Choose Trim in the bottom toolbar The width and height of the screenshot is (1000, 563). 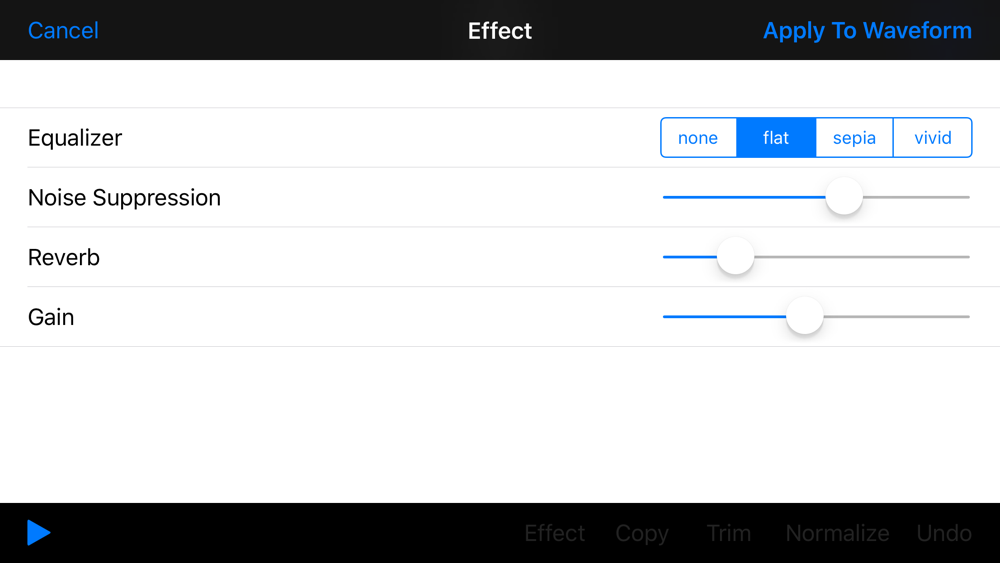pyautogui.click(x=728, y=533)
